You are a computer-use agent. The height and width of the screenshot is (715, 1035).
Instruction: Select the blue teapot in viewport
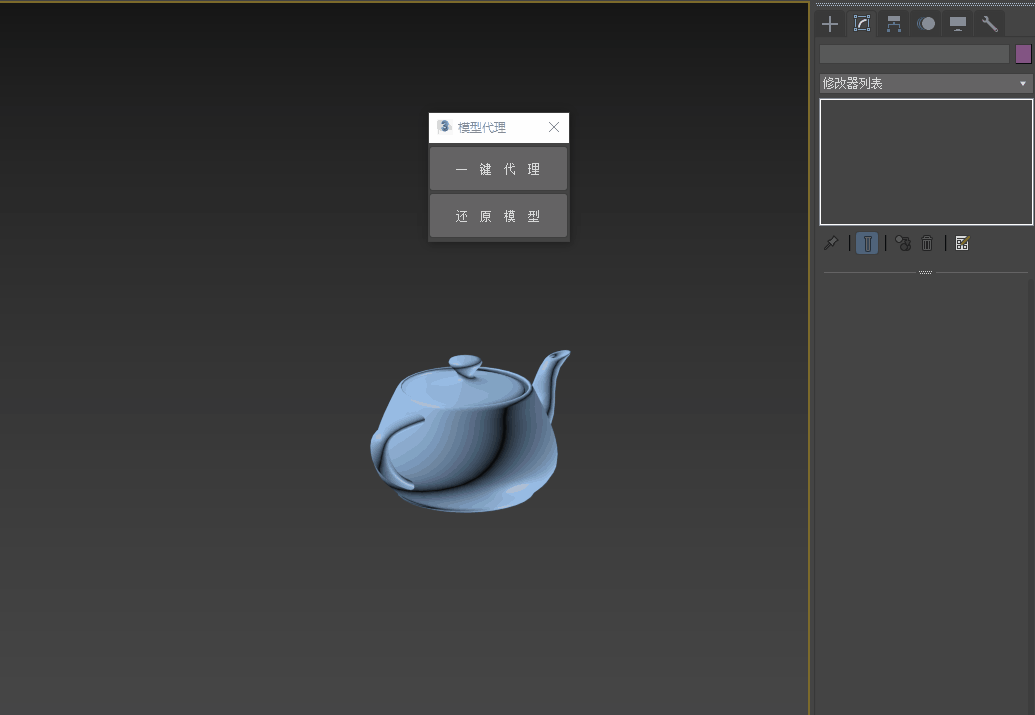(465, 445)
